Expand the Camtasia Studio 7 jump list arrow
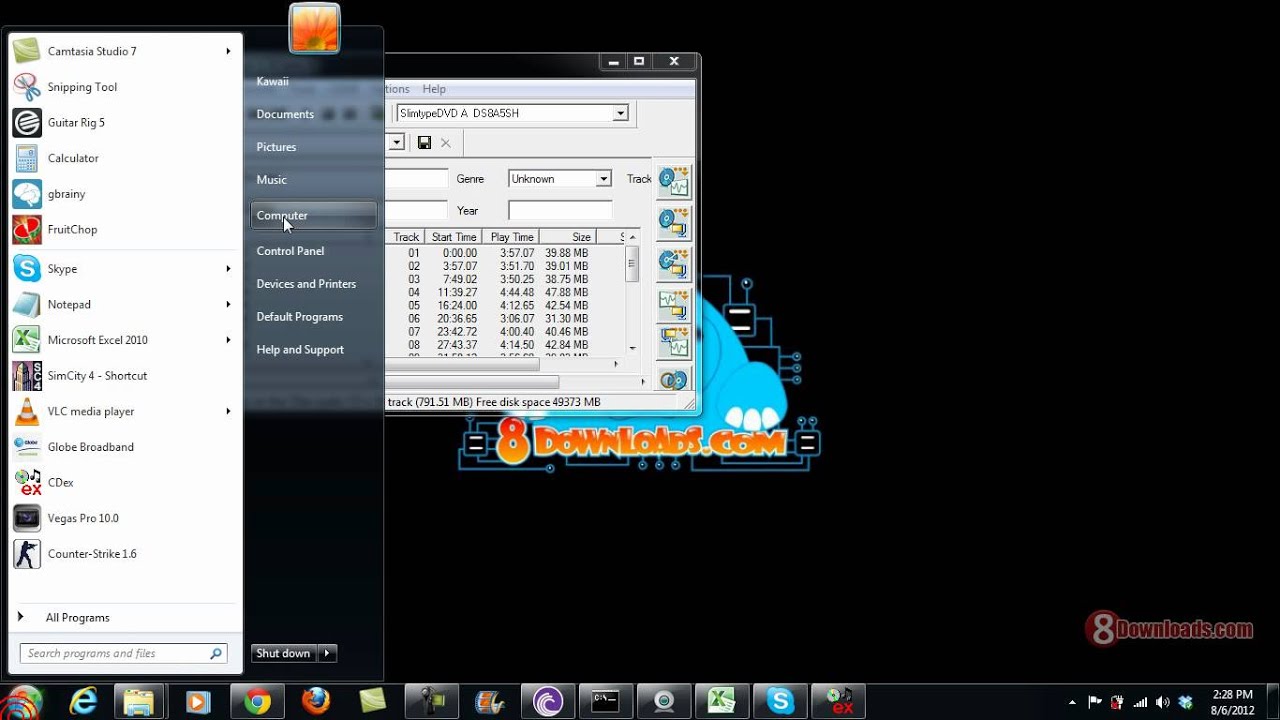 pyautogui.click(x=228, y=51)
